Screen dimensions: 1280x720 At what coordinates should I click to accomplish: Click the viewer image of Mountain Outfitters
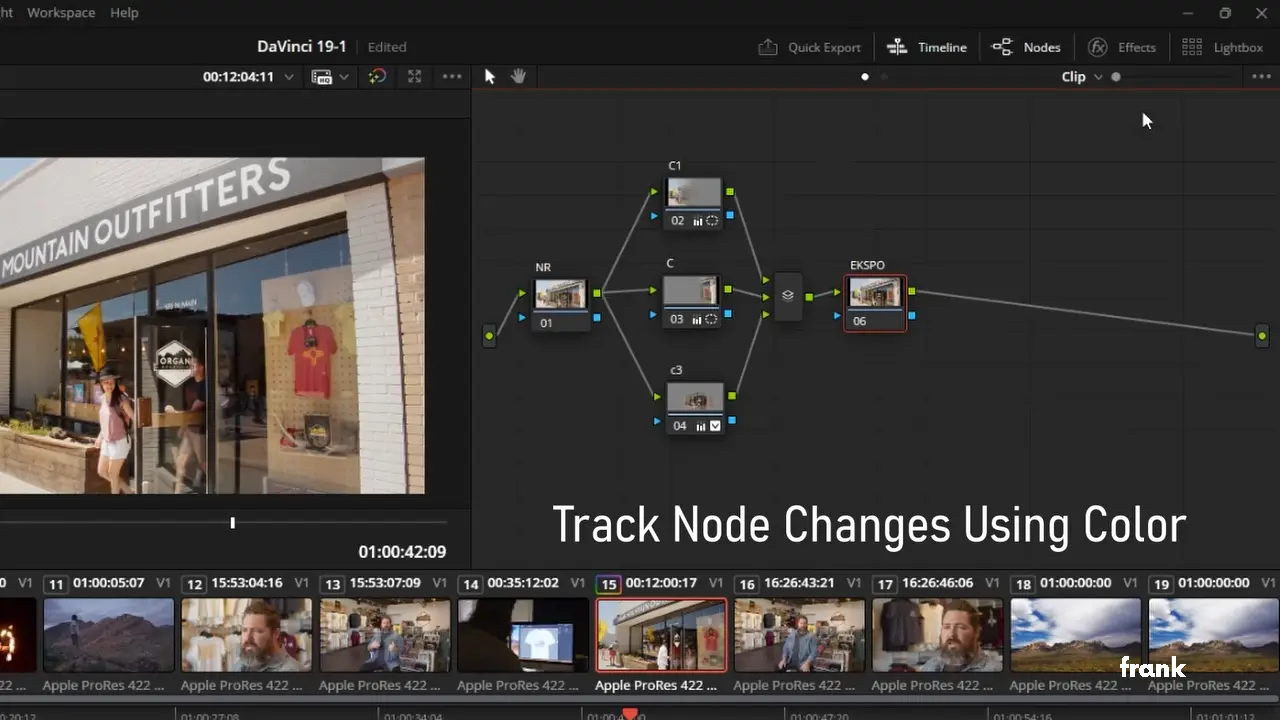pos(212,325)
